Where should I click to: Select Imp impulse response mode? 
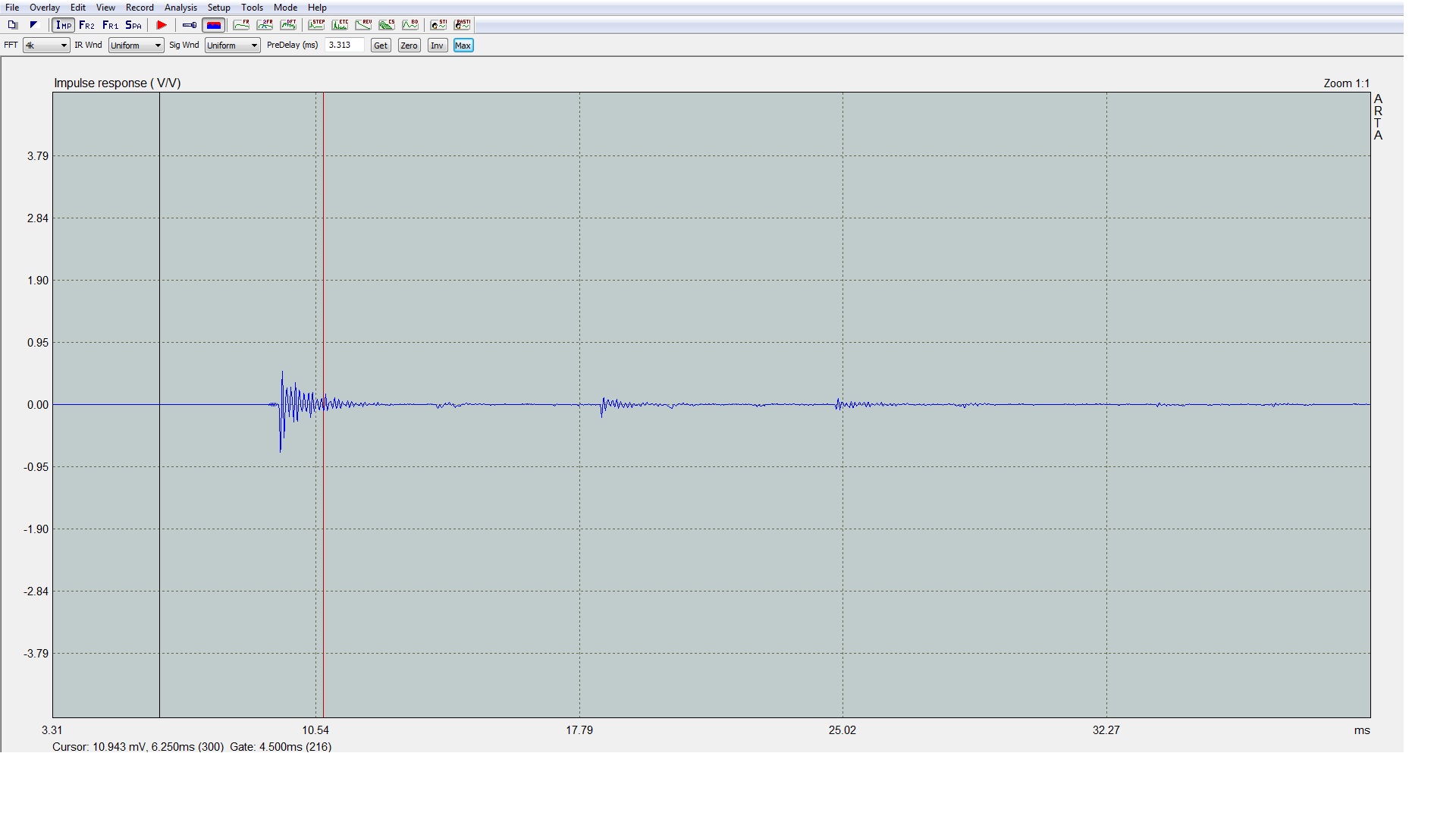[x=64, y=25]
